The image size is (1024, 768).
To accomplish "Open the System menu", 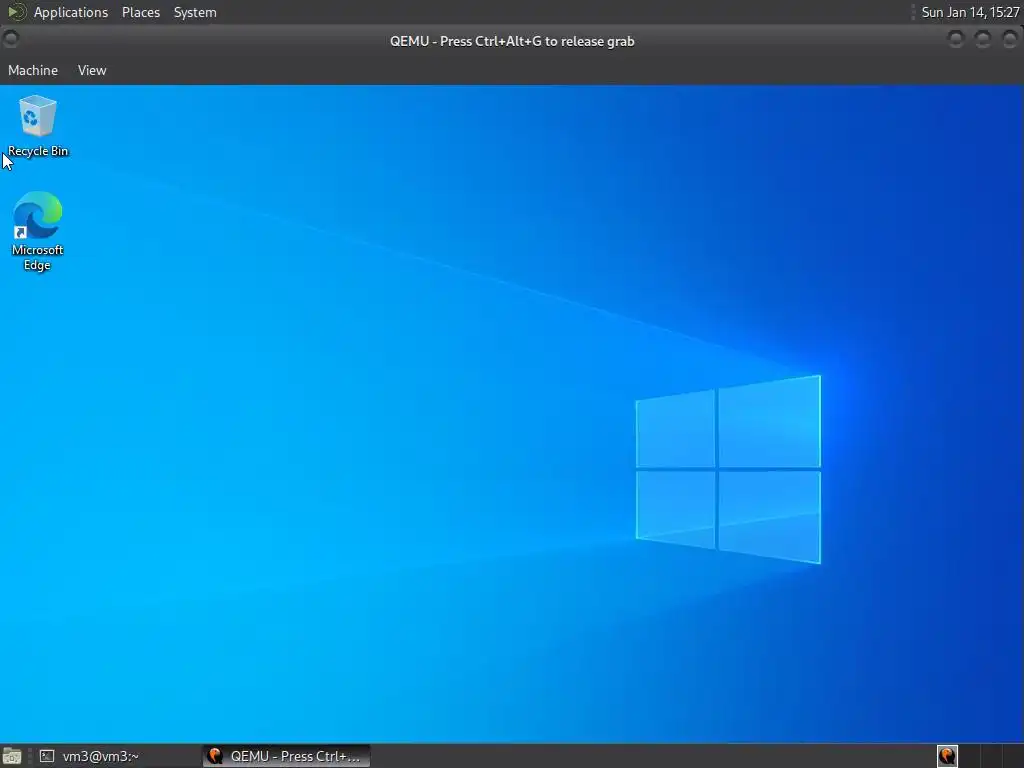I will 195,12.
